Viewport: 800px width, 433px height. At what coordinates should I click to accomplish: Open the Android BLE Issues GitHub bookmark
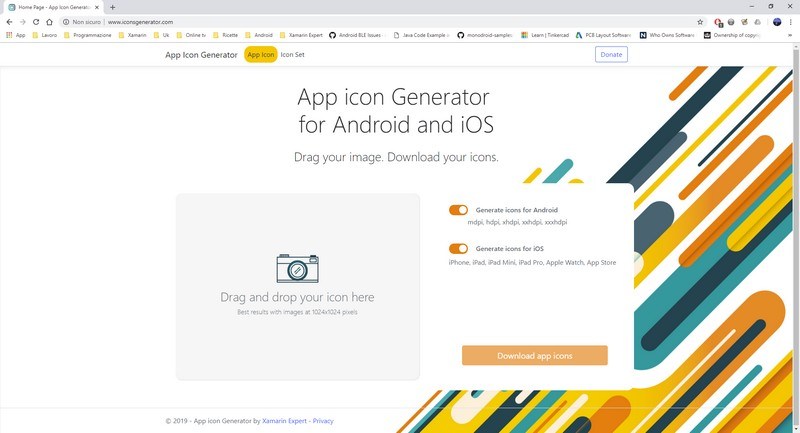coord(356,35)
